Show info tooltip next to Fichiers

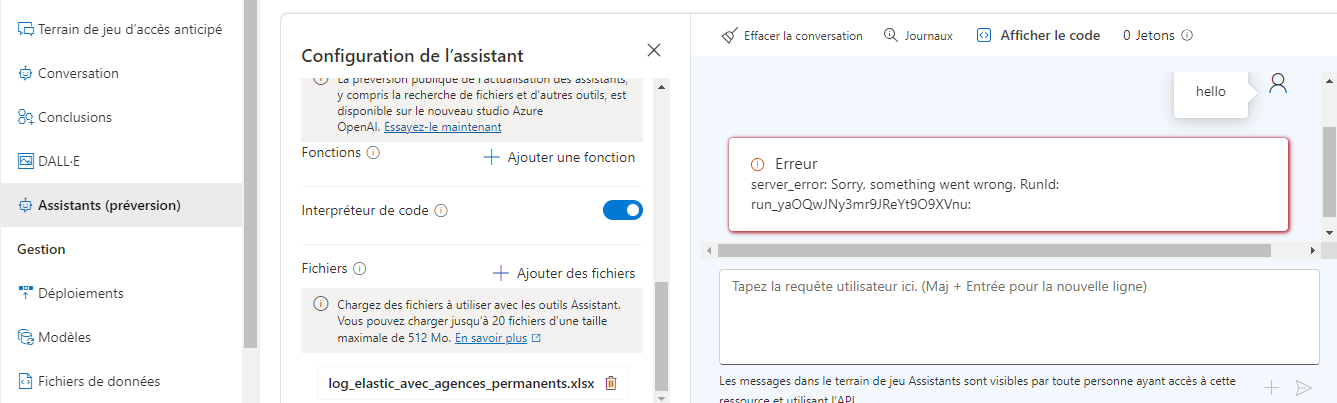[x=360, y=269]
